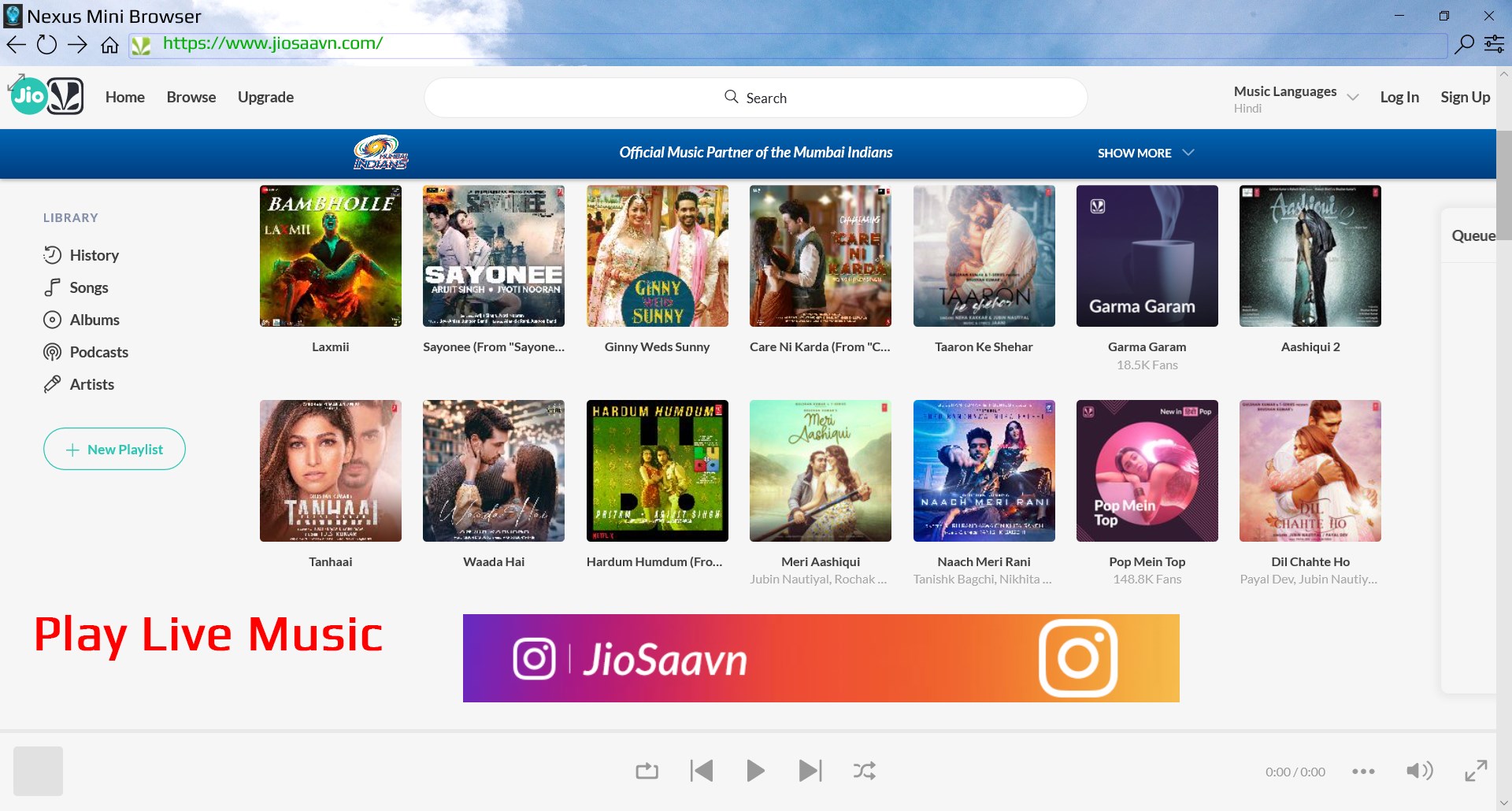1512x811 pixels.
Task: Click the Official Music Partner banner text
Action: [756, 152]
